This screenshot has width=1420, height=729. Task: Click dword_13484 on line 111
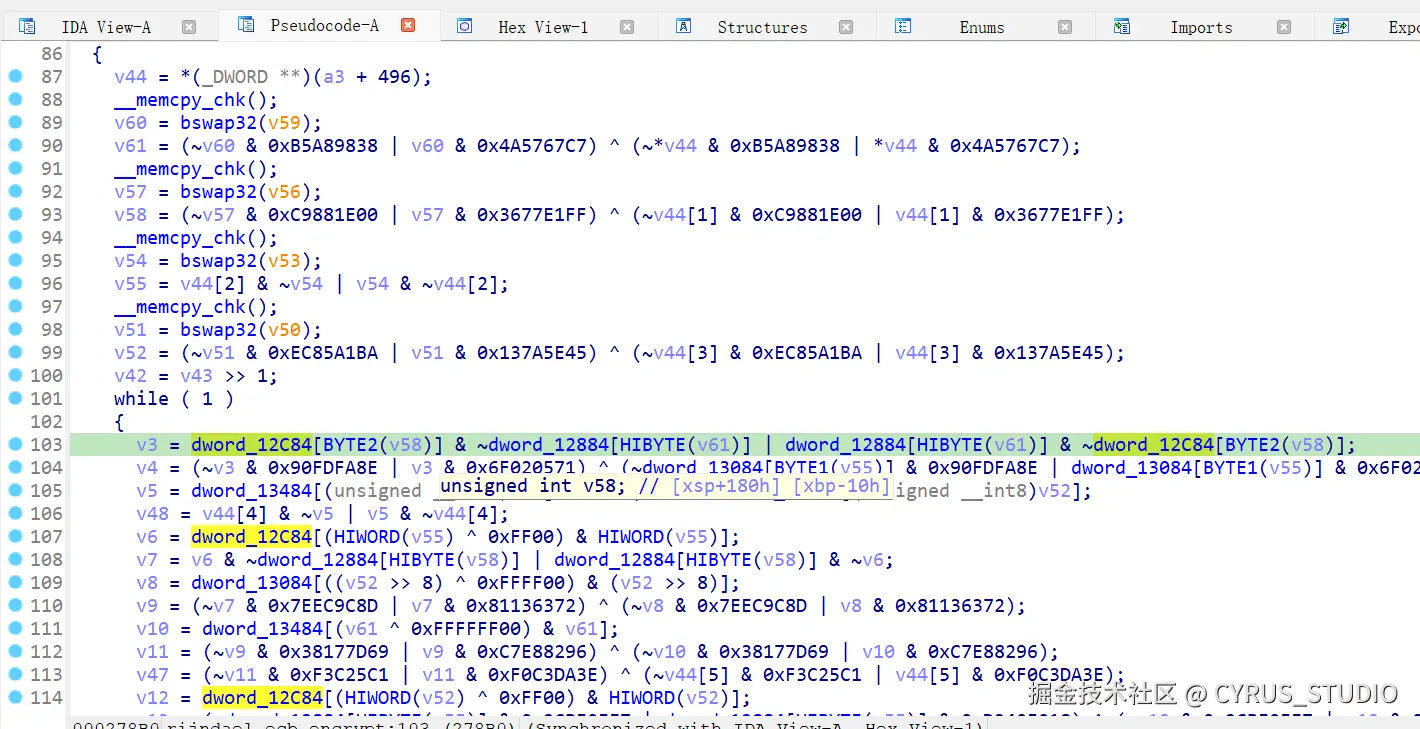(x=263, y=628)
